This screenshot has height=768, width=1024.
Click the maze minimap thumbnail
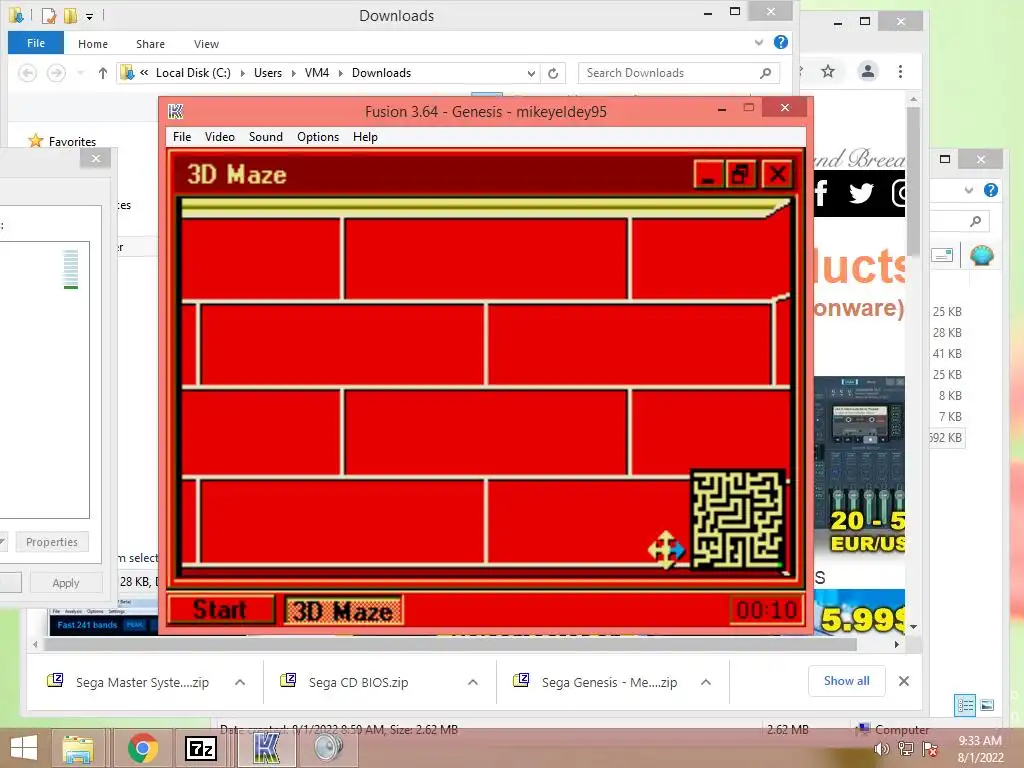[737, 519]
